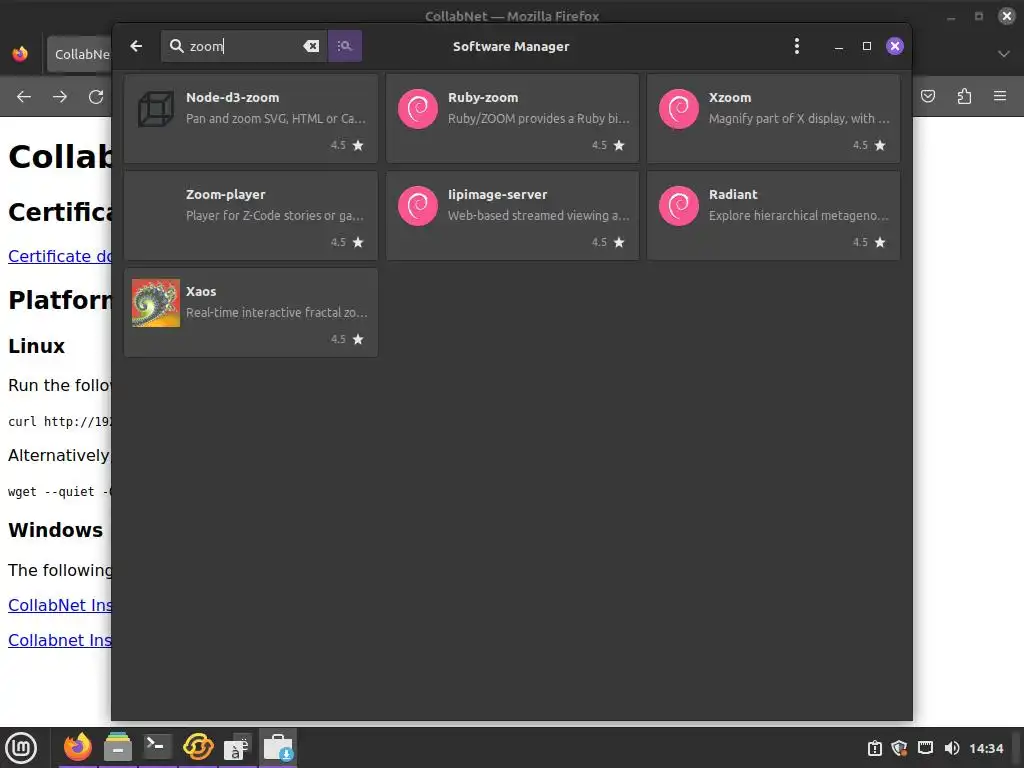This screenshot has width=1024, height=768.
Task: Follow the second Collabnet Installer link
Action: coord(59,640)
